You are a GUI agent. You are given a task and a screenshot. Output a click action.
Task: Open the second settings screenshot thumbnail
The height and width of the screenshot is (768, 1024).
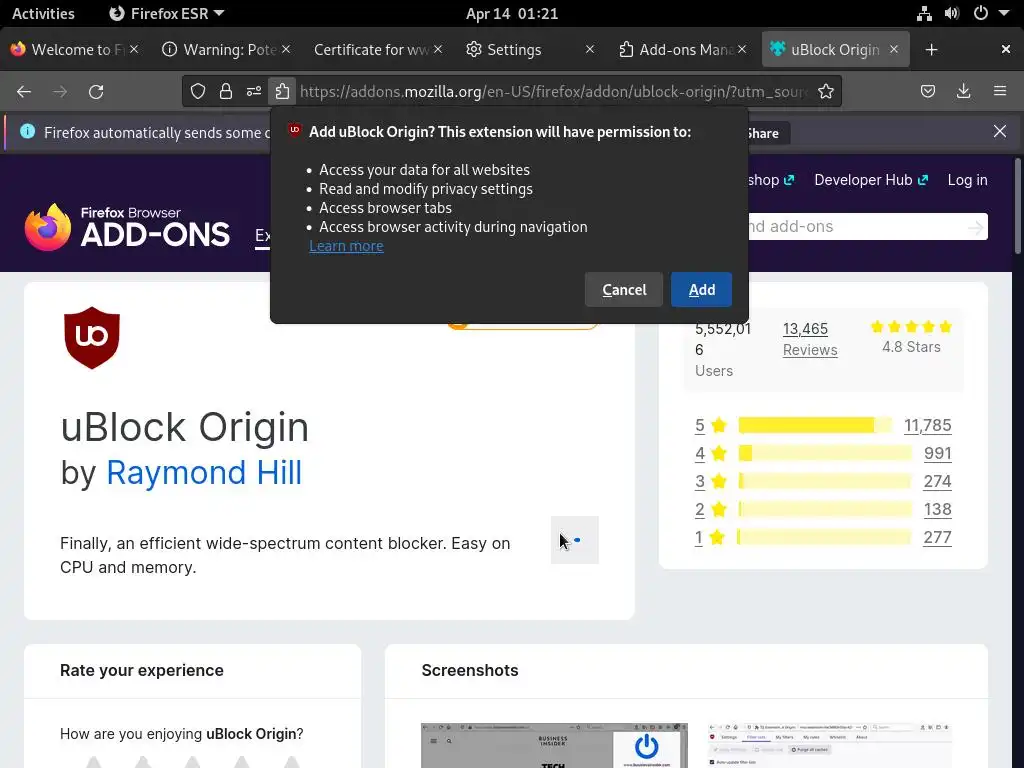[830, 745]
